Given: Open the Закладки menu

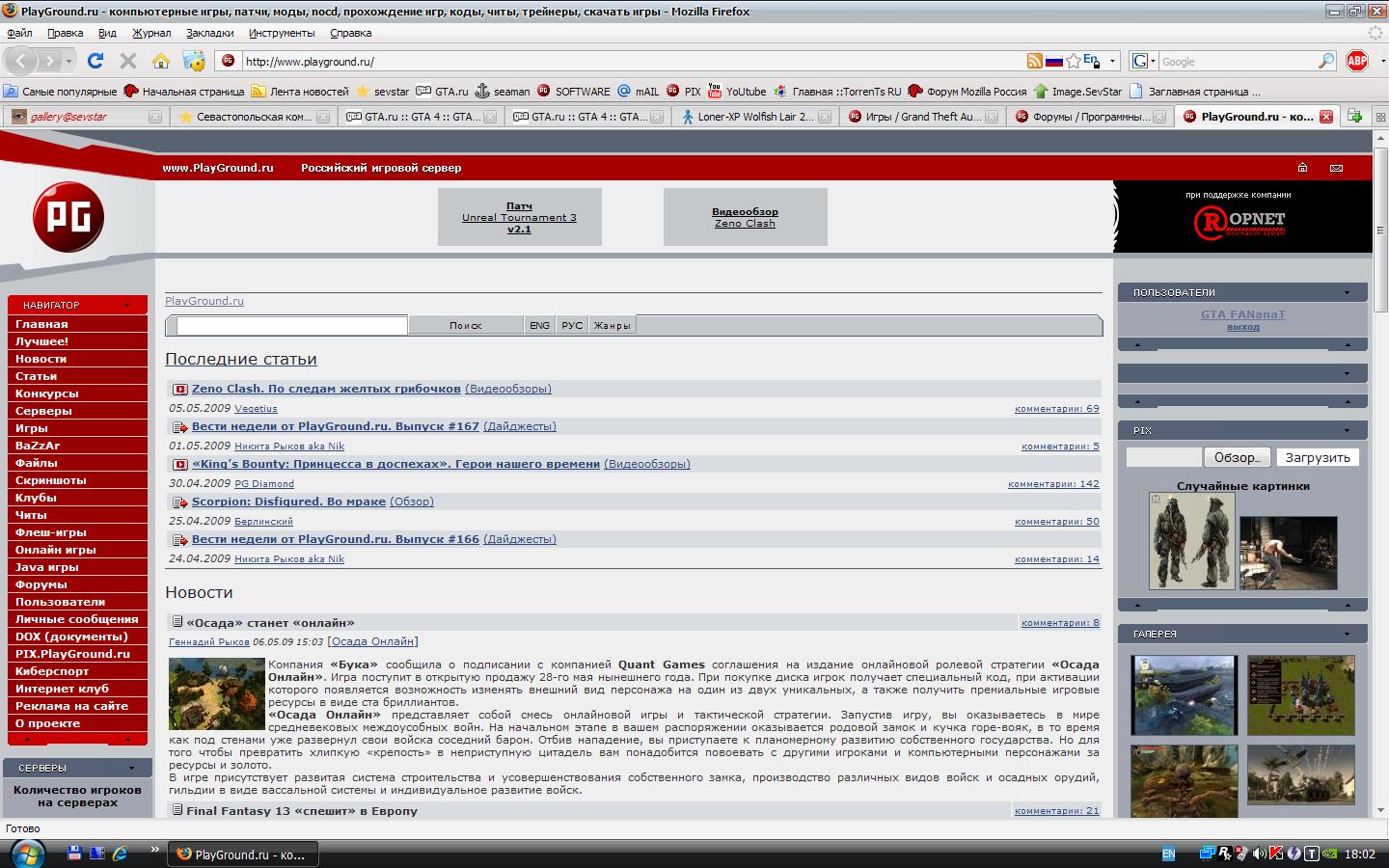Looking at the screenshot, I should click(x=209, y=33).
